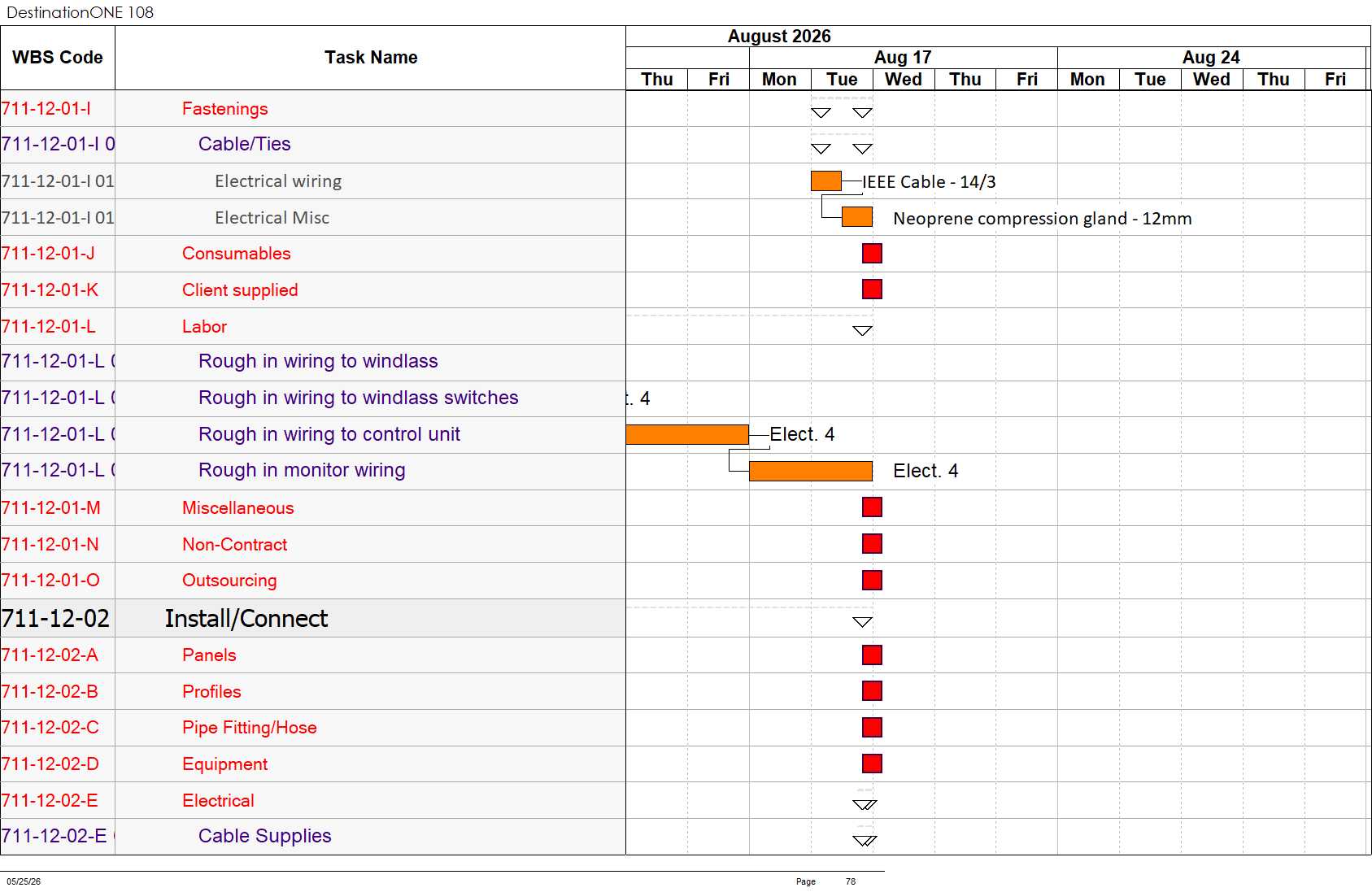Select the Consumables task name

tap(237, 254)
